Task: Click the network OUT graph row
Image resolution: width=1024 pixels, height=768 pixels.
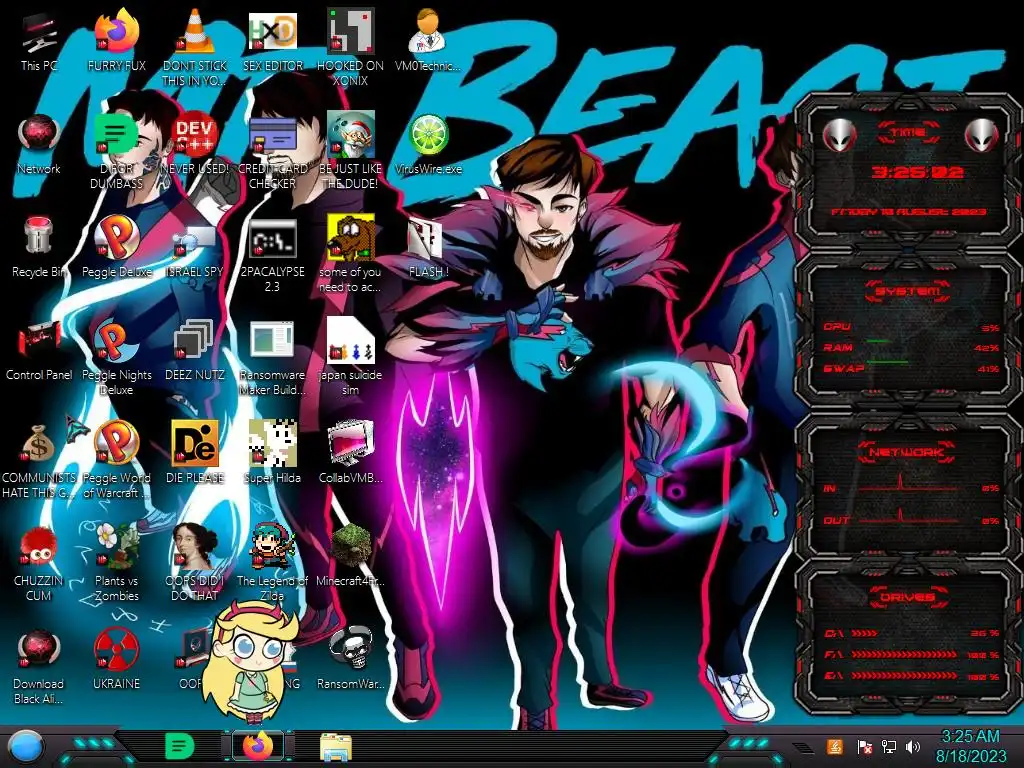Action: click(912, 517)
